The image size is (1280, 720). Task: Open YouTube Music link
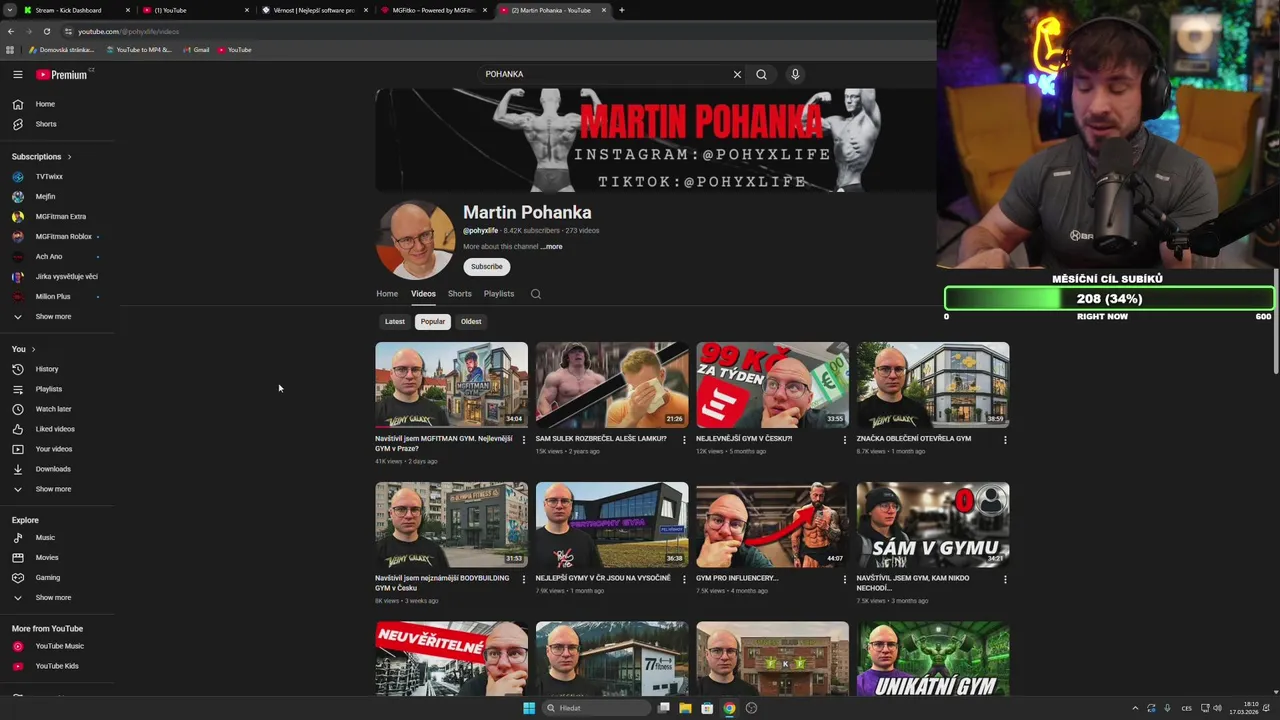pyautogui.click(x=58, y=646)
